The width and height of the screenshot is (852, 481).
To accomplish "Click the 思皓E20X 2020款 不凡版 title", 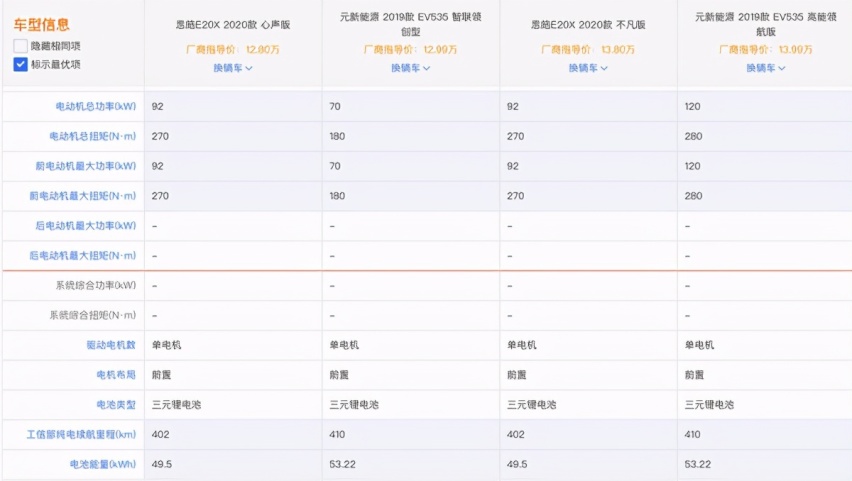I will (588, 25).
